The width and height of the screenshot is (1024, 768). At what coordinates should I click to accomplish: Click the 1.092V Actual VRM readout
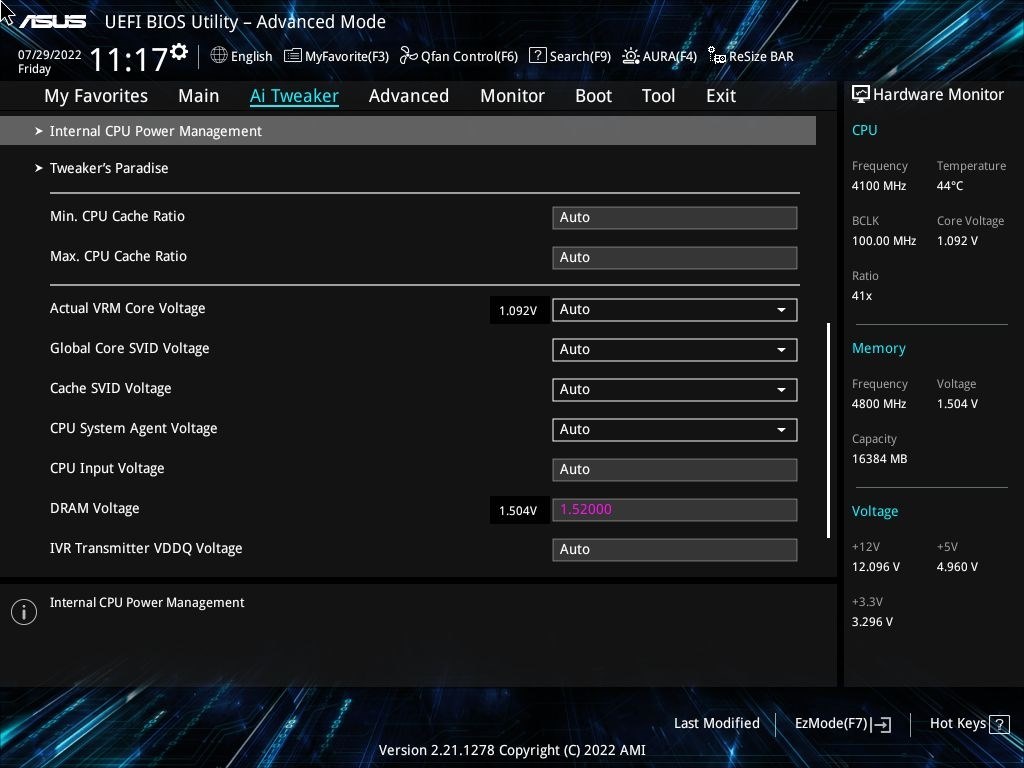click(x=518, y=310)
